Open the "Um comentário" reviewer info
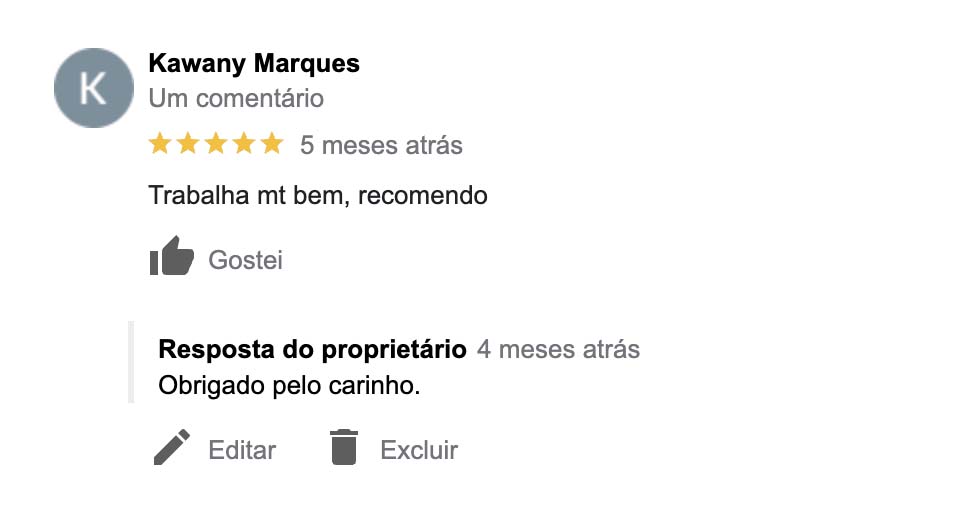978x506 pixels. click(236, 98)
